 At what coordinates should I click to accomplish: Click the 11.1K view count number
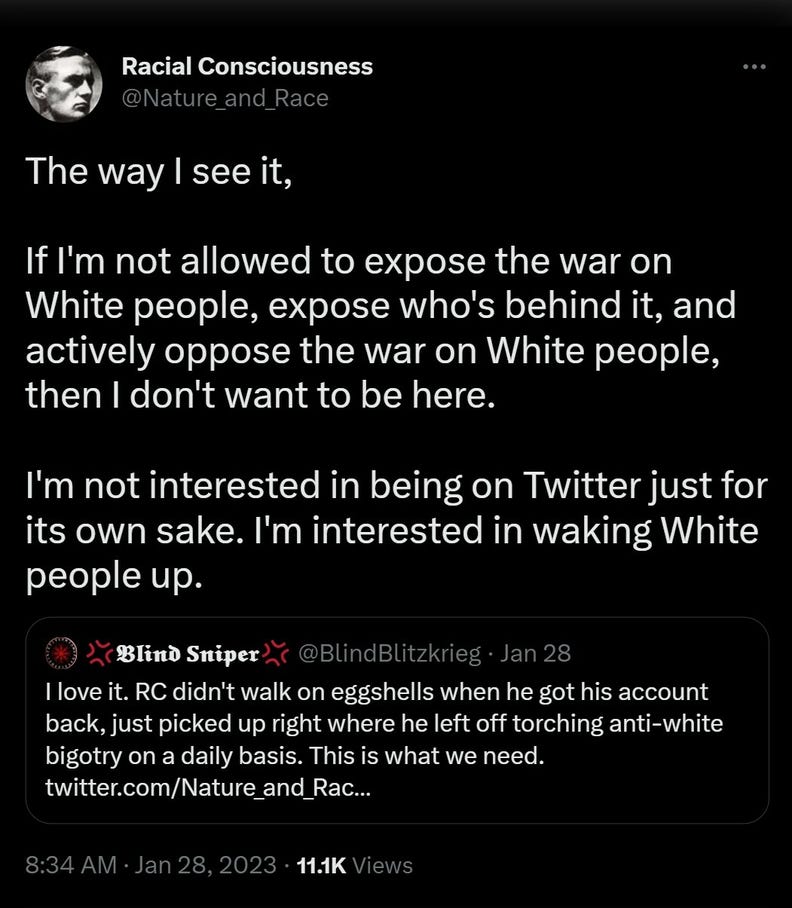point(321,865)
